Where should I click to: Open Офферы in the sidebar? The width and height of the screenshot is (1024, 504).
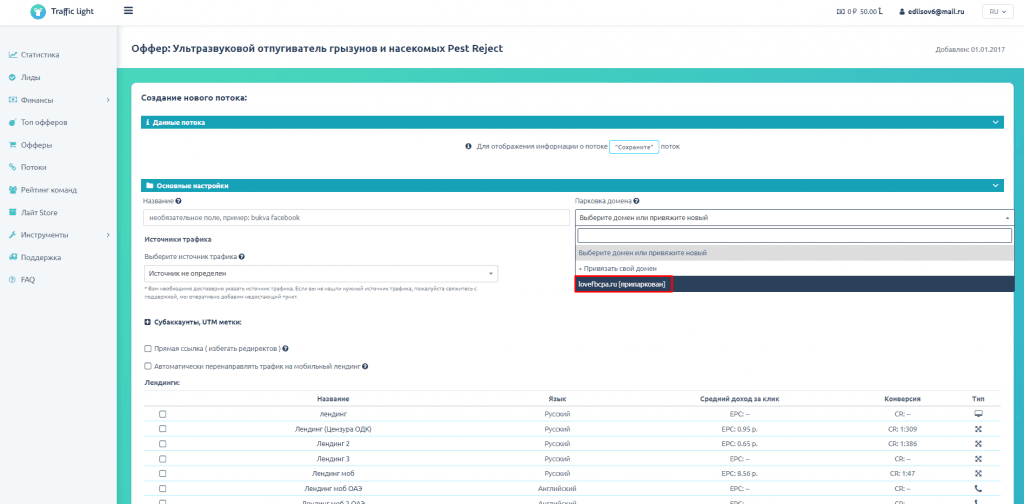pyautogui.click(x=36, y=145)
